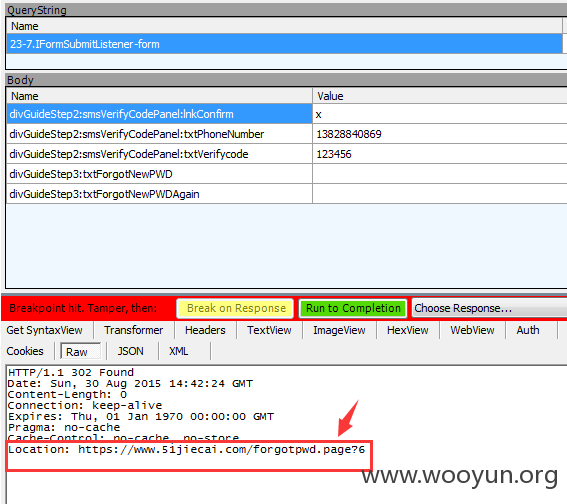Viewport: 567px width, 504px height.
Task: Click the Body Value column header
Action: (440, 96)
